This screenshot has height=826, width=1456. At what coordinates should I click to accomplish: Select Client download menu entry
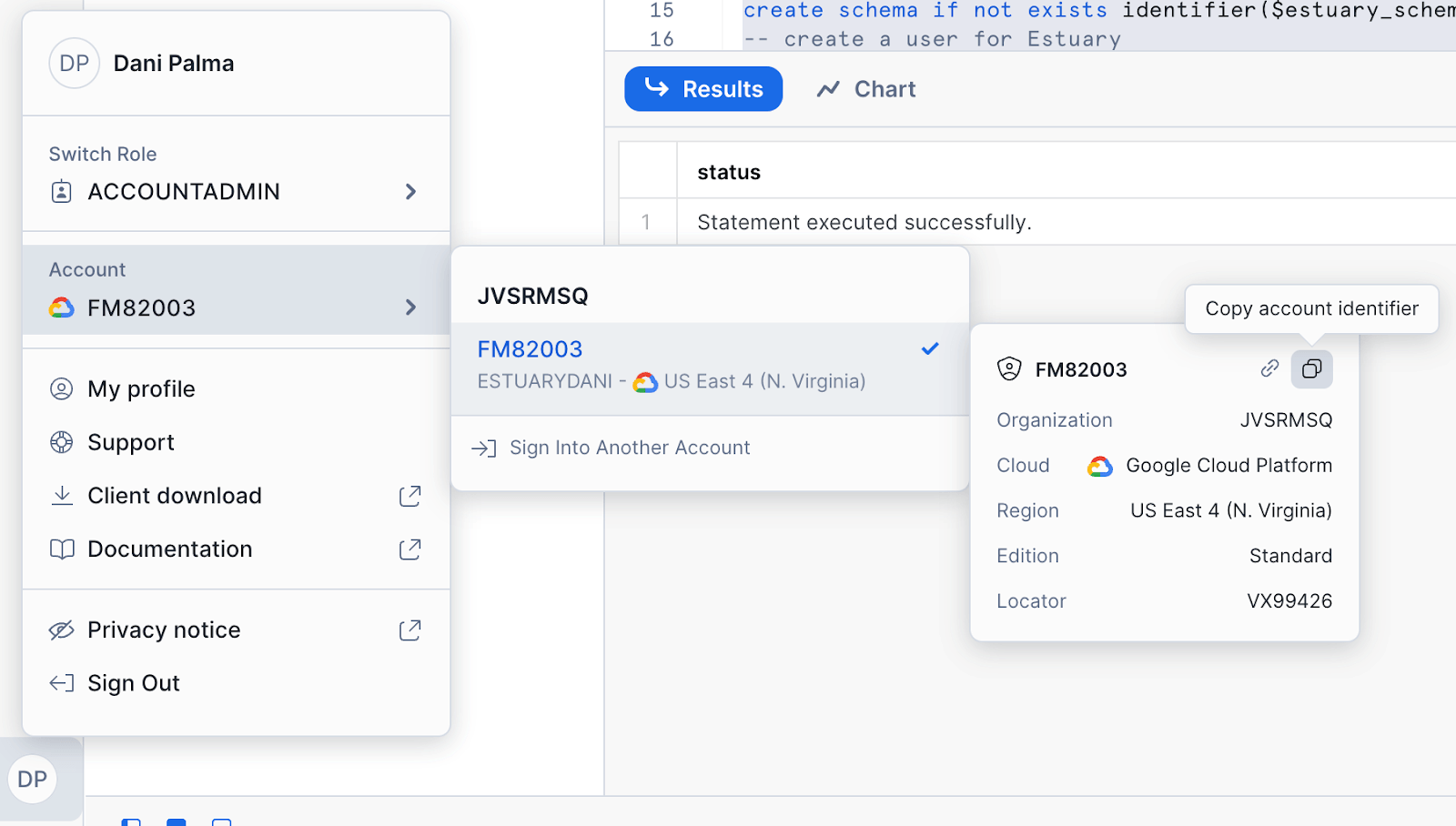click(x=236, y=496)
